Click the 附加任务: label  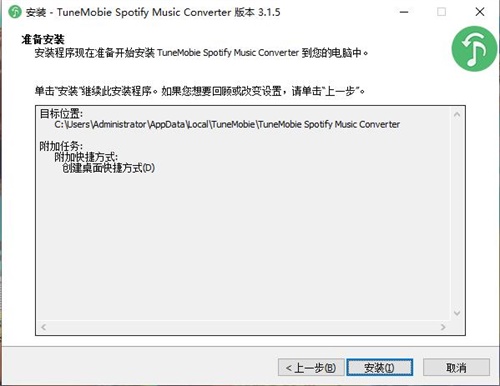61,146
